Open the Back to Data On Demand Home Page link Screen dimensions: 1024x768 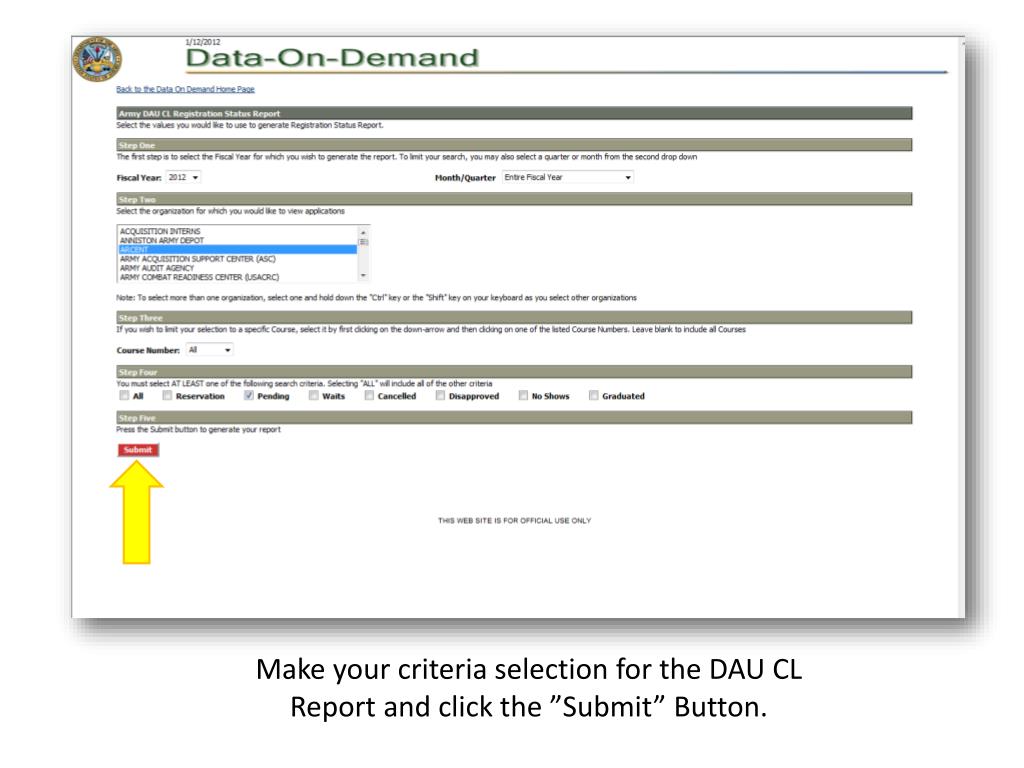185,89
